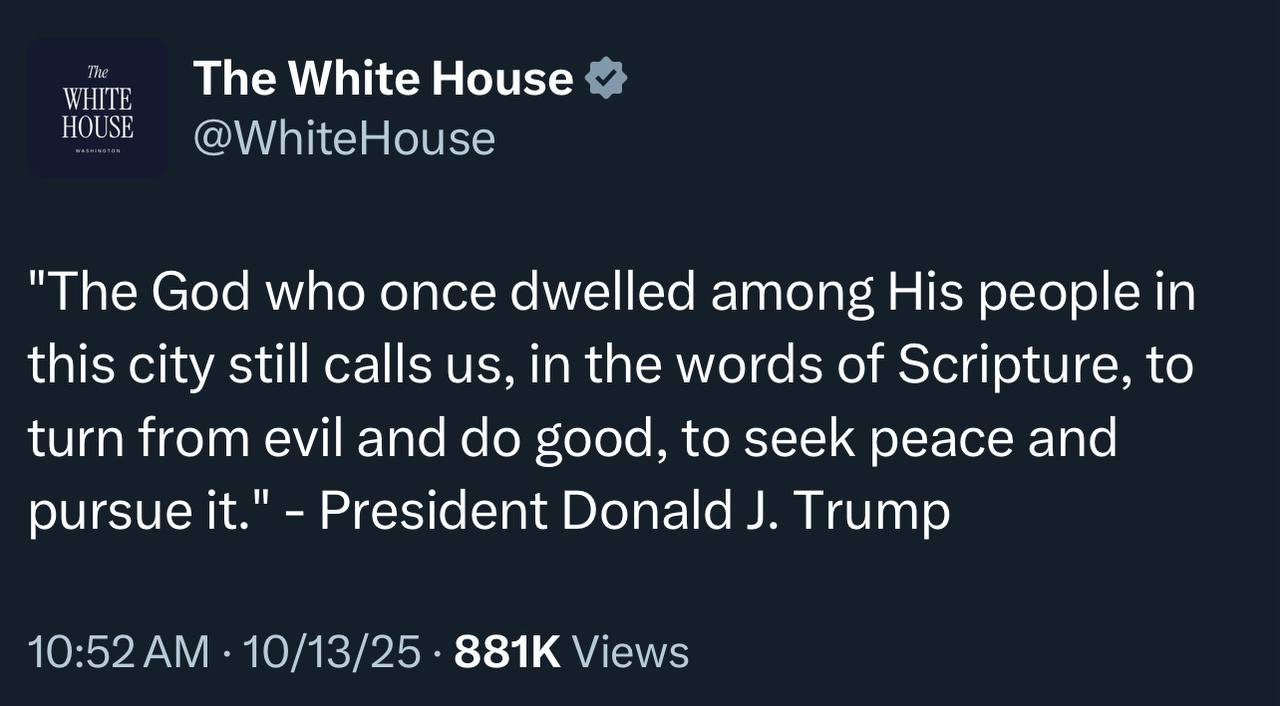Click the words 'this city' in the tweet
Viewport: 1280px width, 706px height.
click(120, 366)
